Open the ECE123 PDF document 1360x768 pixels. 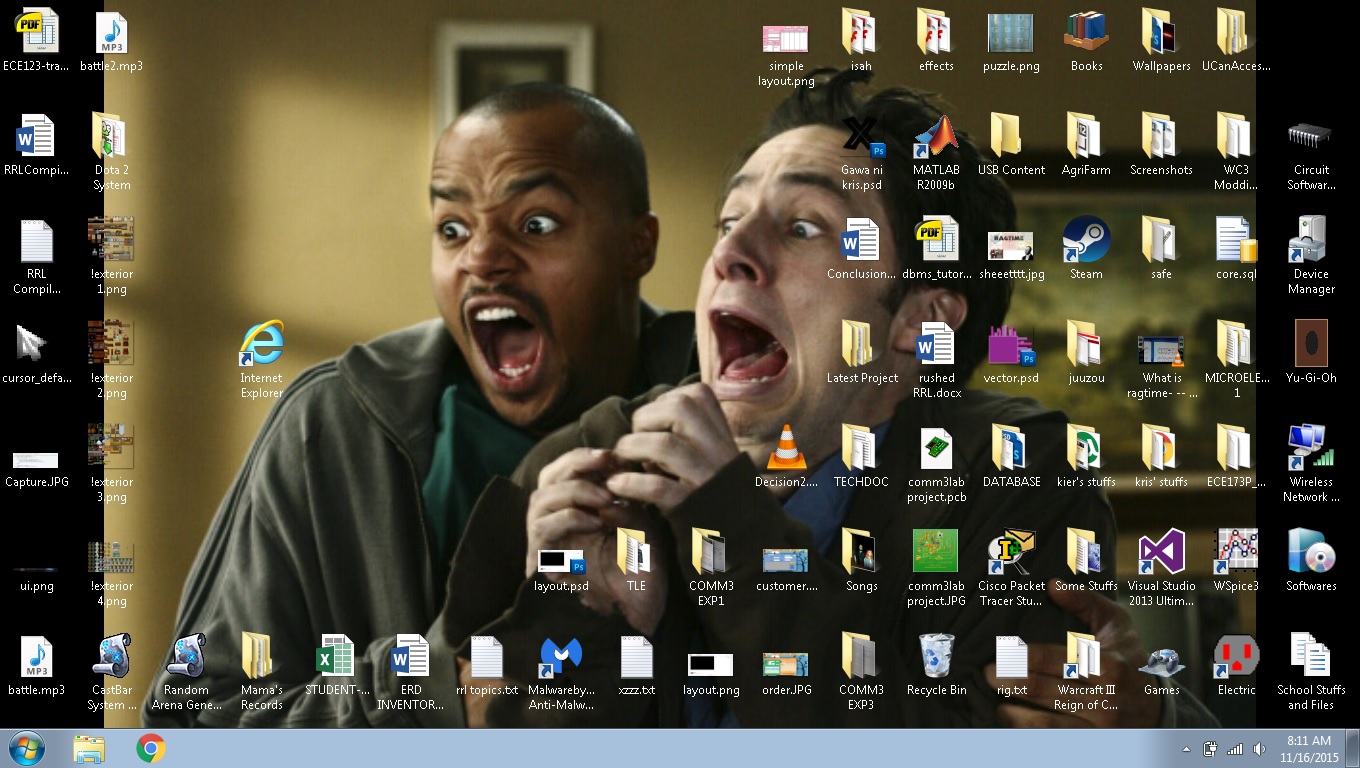pos(36,33)
